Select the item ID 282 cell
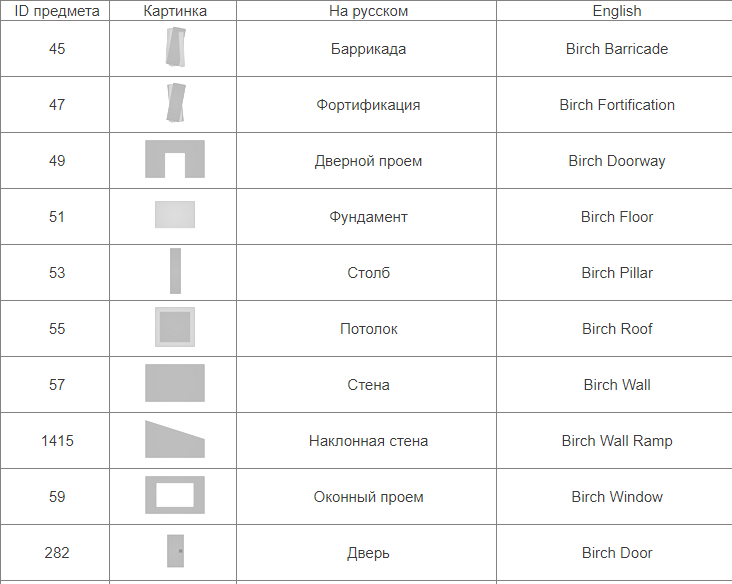732x584 pixels. coord(57,553)
